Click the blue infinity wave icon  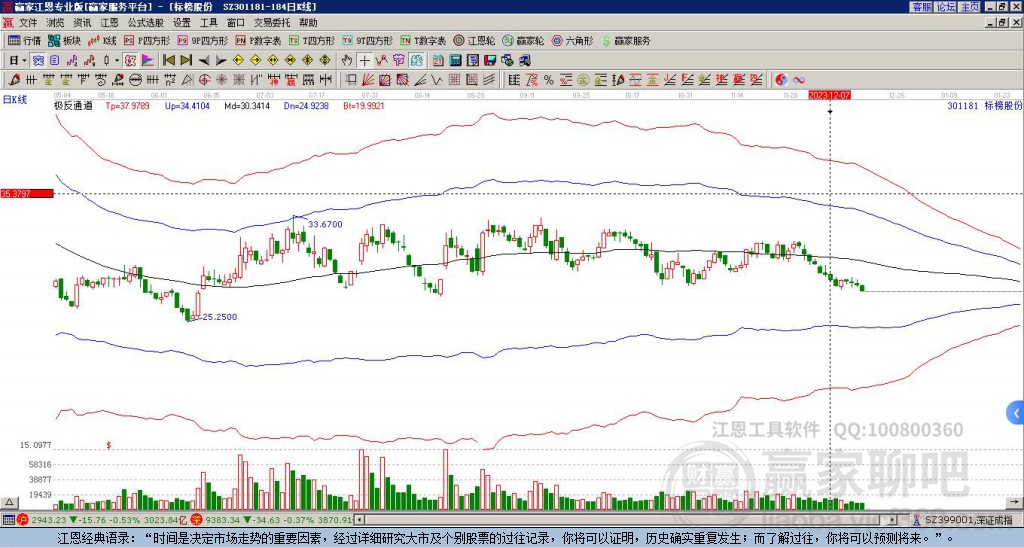point(799,80)
